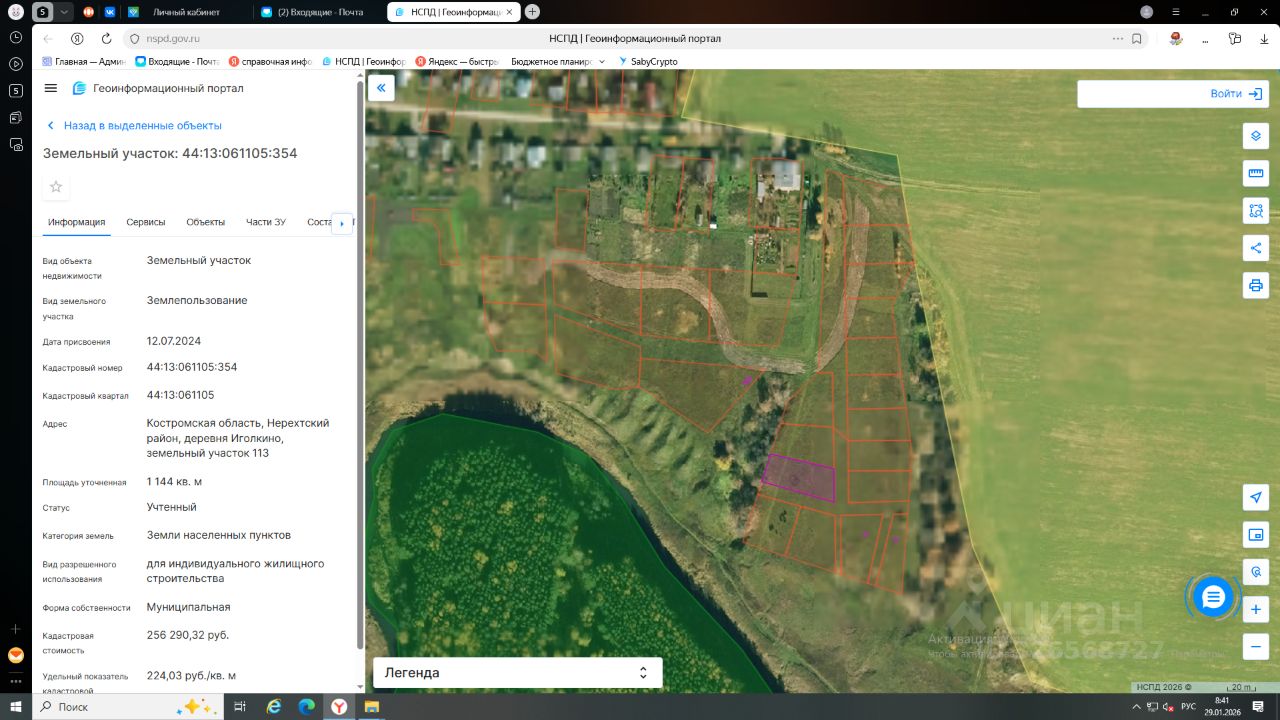
Task: Collapse the information side panel
Action: pyautogui.click(x=381, y=88)
